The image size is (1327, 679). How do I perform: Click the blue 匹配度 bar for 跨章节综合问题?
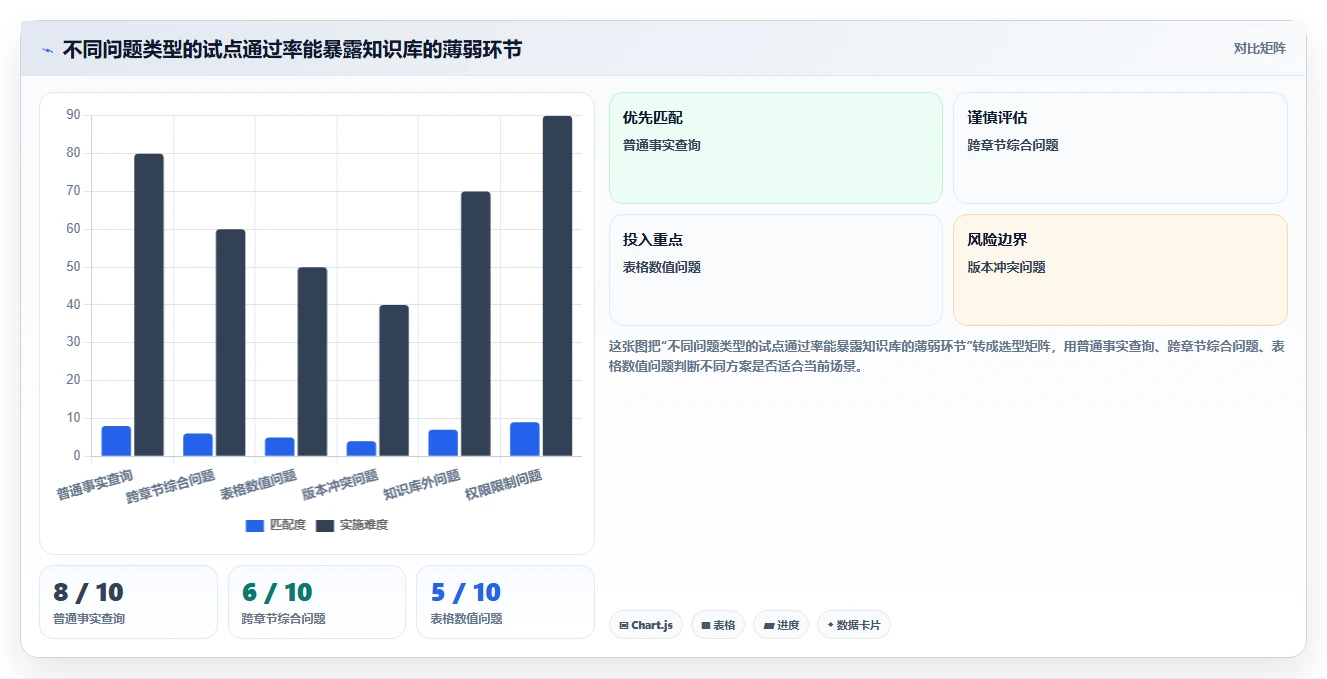pyautogui.click(x=198, y=445)
